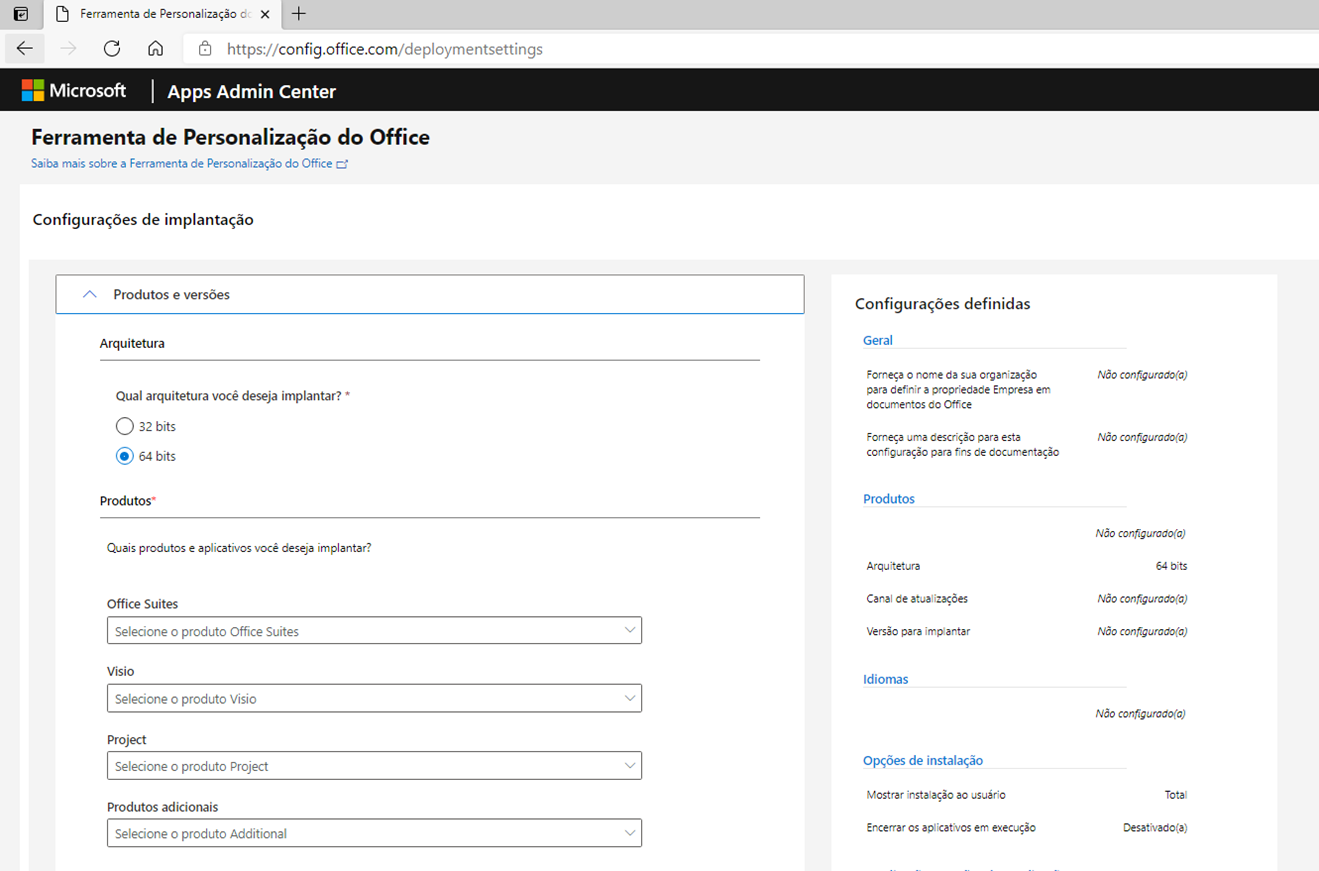This screenshot has width=1319, height=871.
Task: Click the site lock icon in address bar
Action: click(x=205, y=48)
